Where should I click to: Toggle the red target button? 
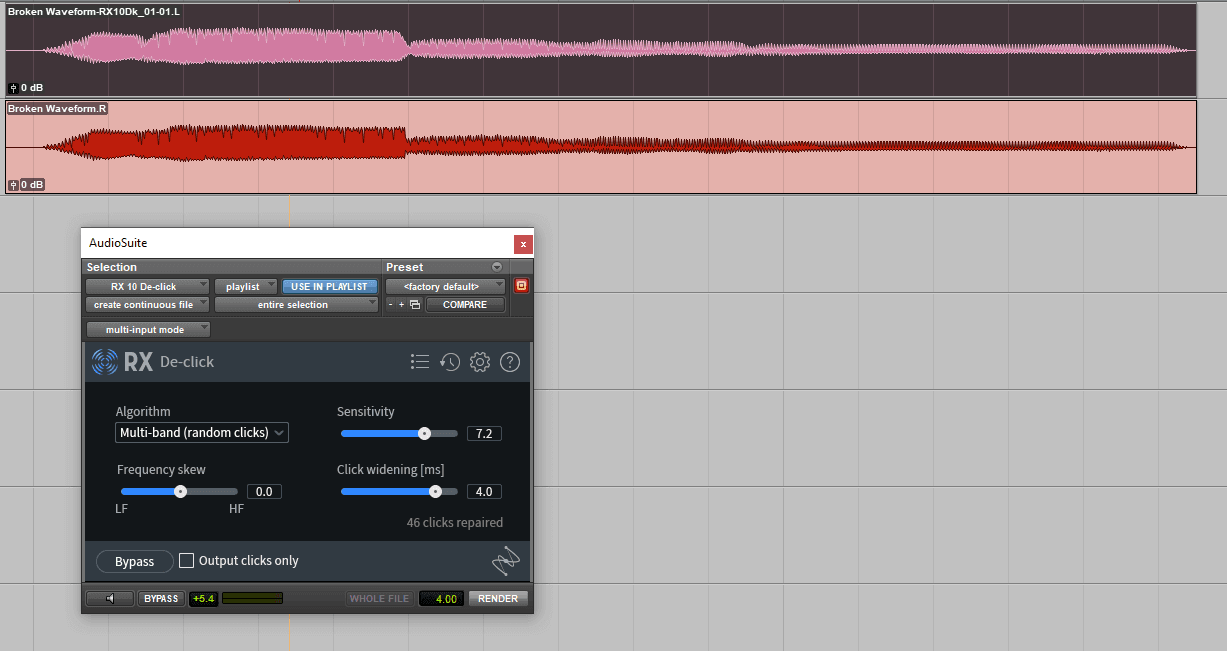[x=521, y=286]
